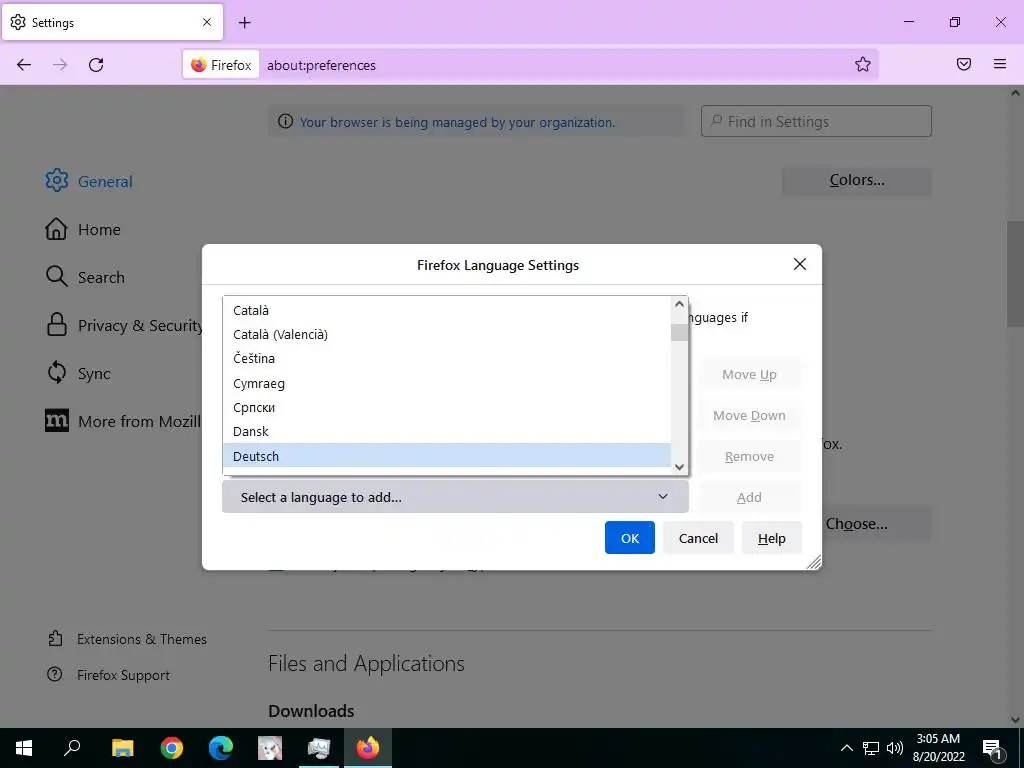Cancel the language settings dialog

click(x=698, y=537)
